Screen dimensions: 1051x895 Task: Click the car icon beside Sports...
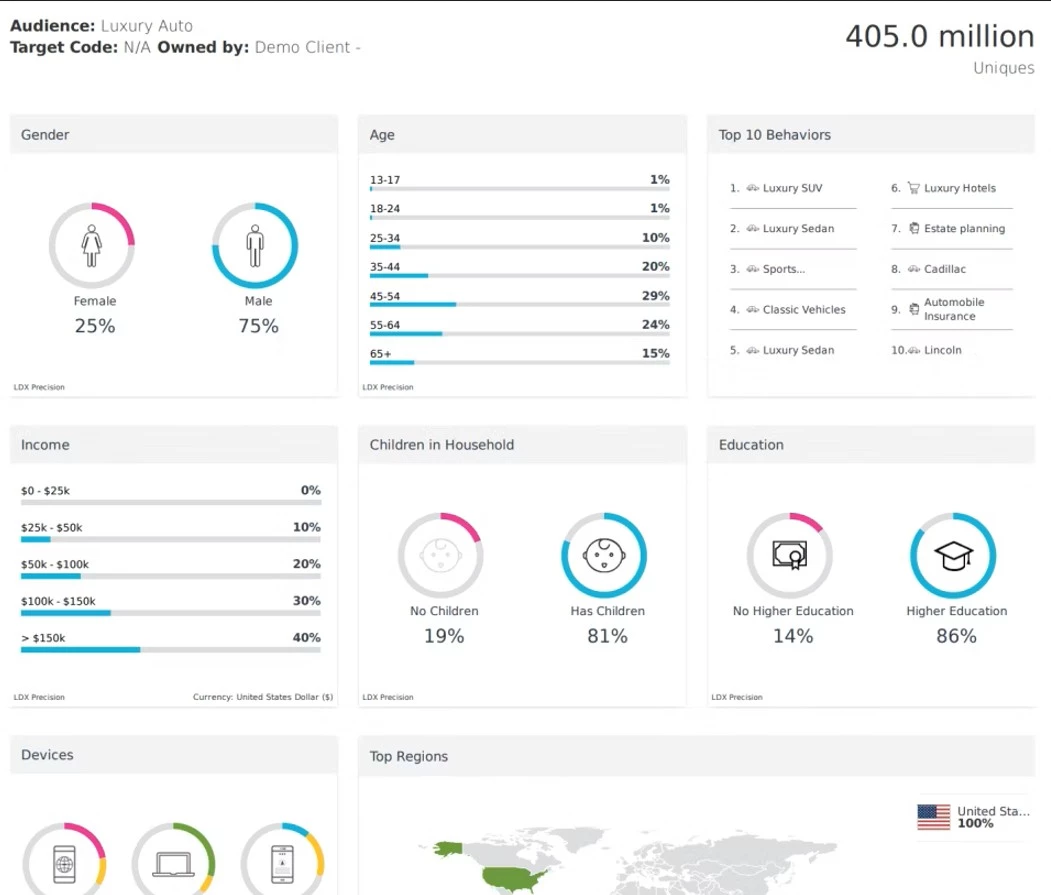coord(753,269)
